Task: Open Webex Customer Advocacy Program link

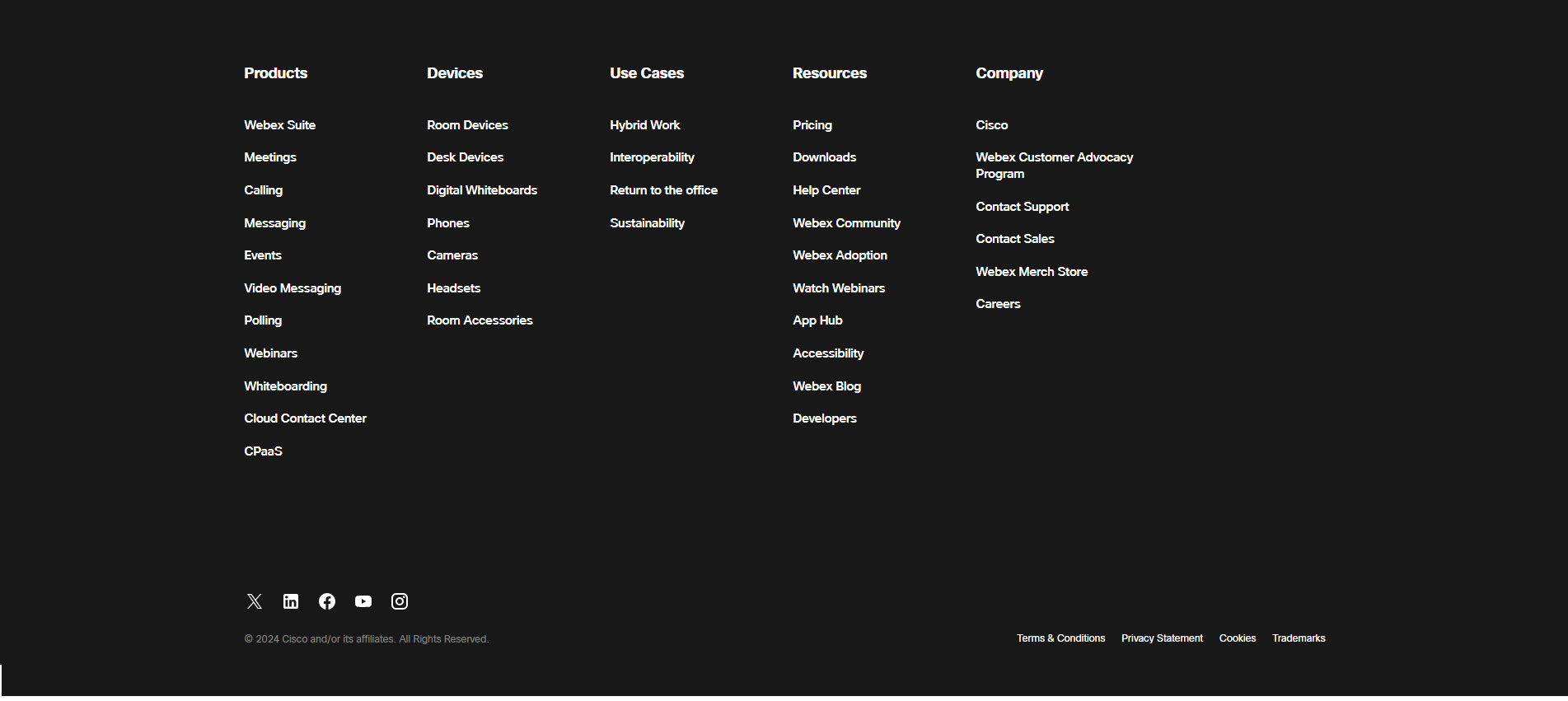Action: (x=1055, y=166)
